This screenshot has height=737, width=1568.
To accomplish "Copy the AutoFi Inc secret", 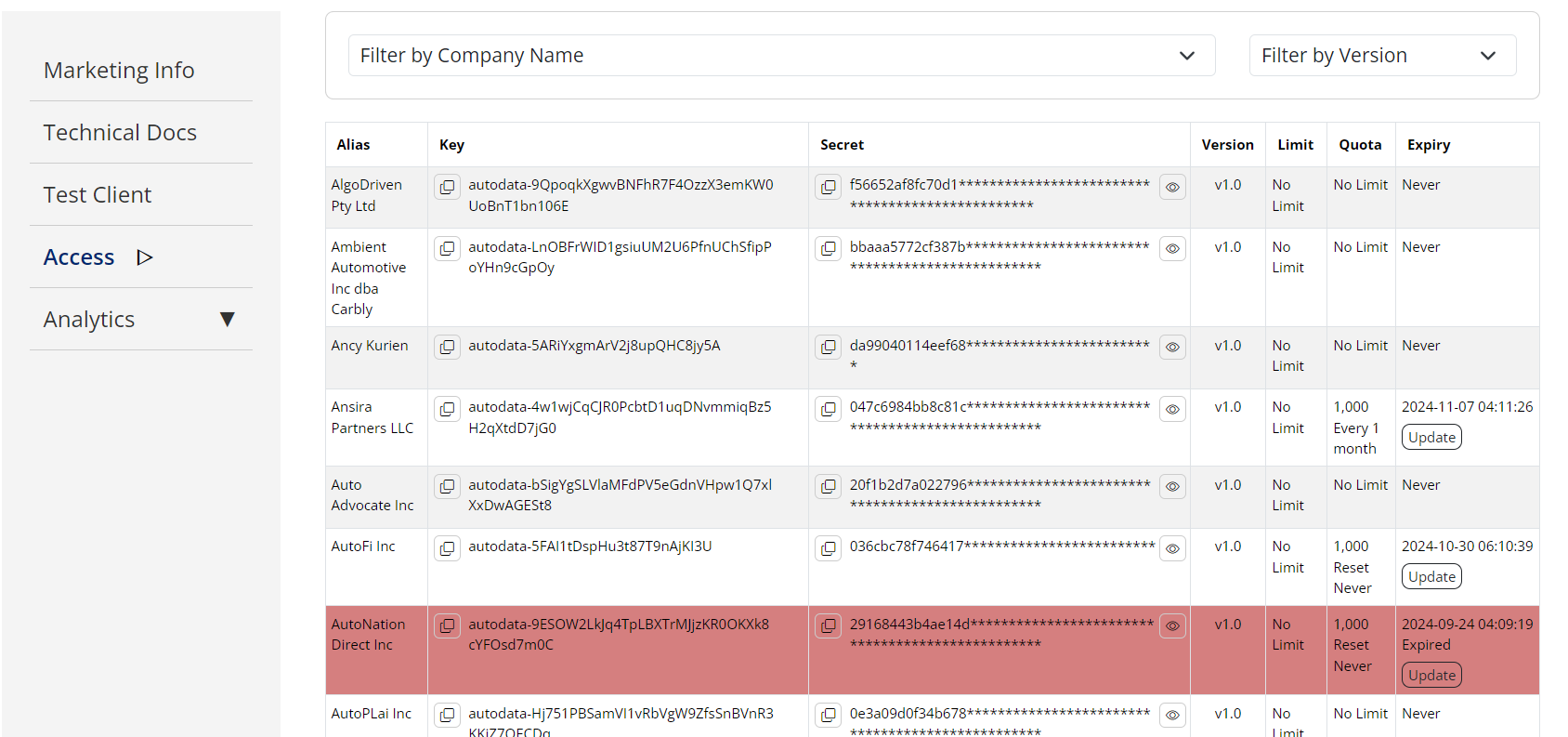I will coord(828,548).
